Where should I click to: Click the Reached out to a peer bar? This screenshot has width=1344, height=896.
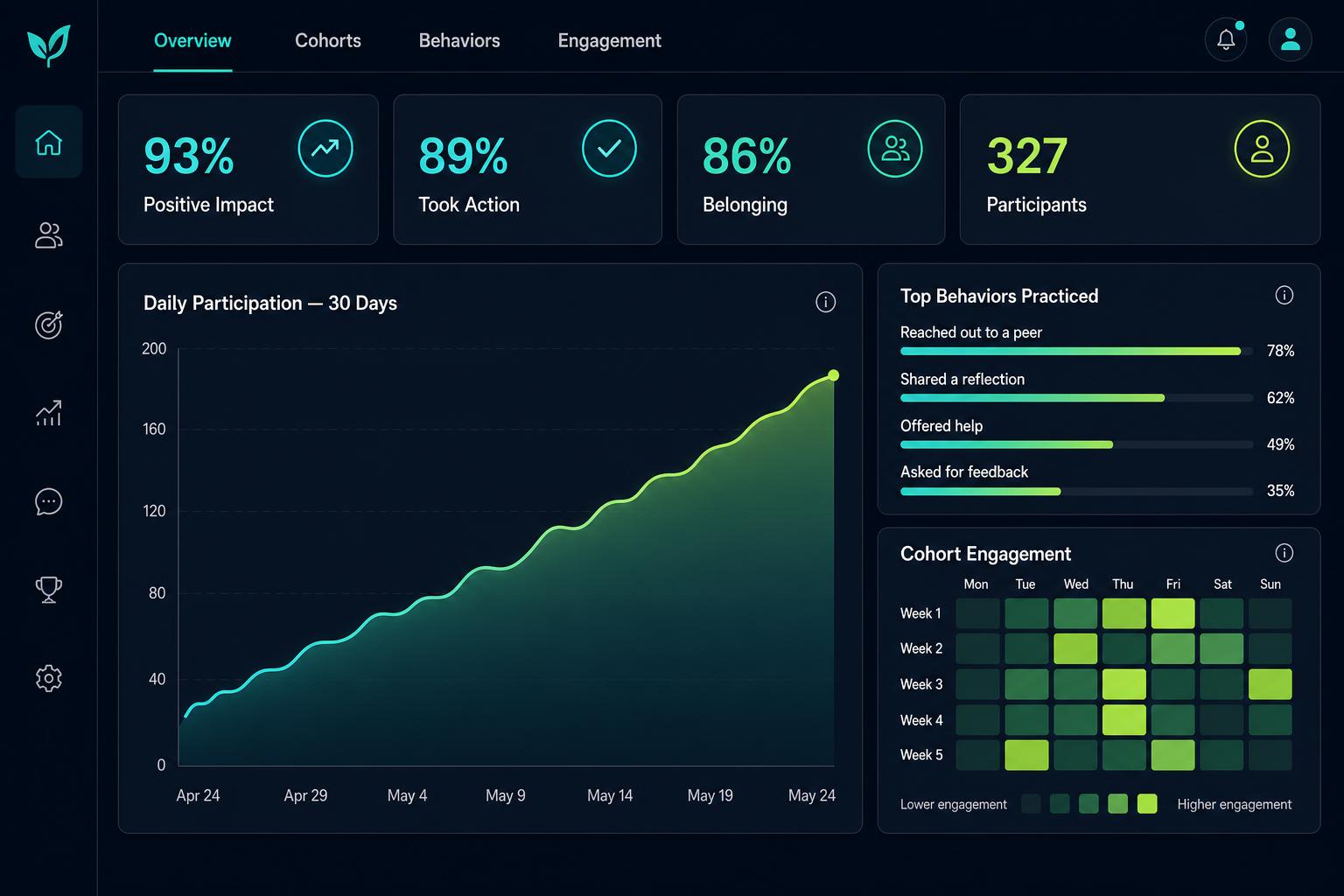(1077, 351)
